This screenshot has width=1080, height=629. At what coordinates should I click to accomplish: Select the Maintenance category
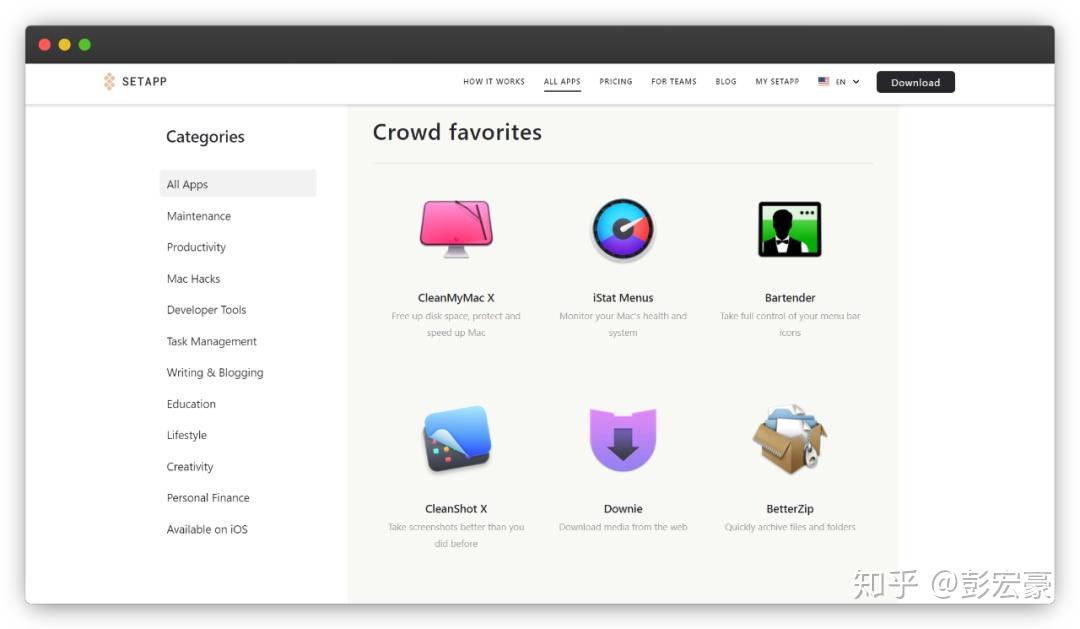point(198,216)
